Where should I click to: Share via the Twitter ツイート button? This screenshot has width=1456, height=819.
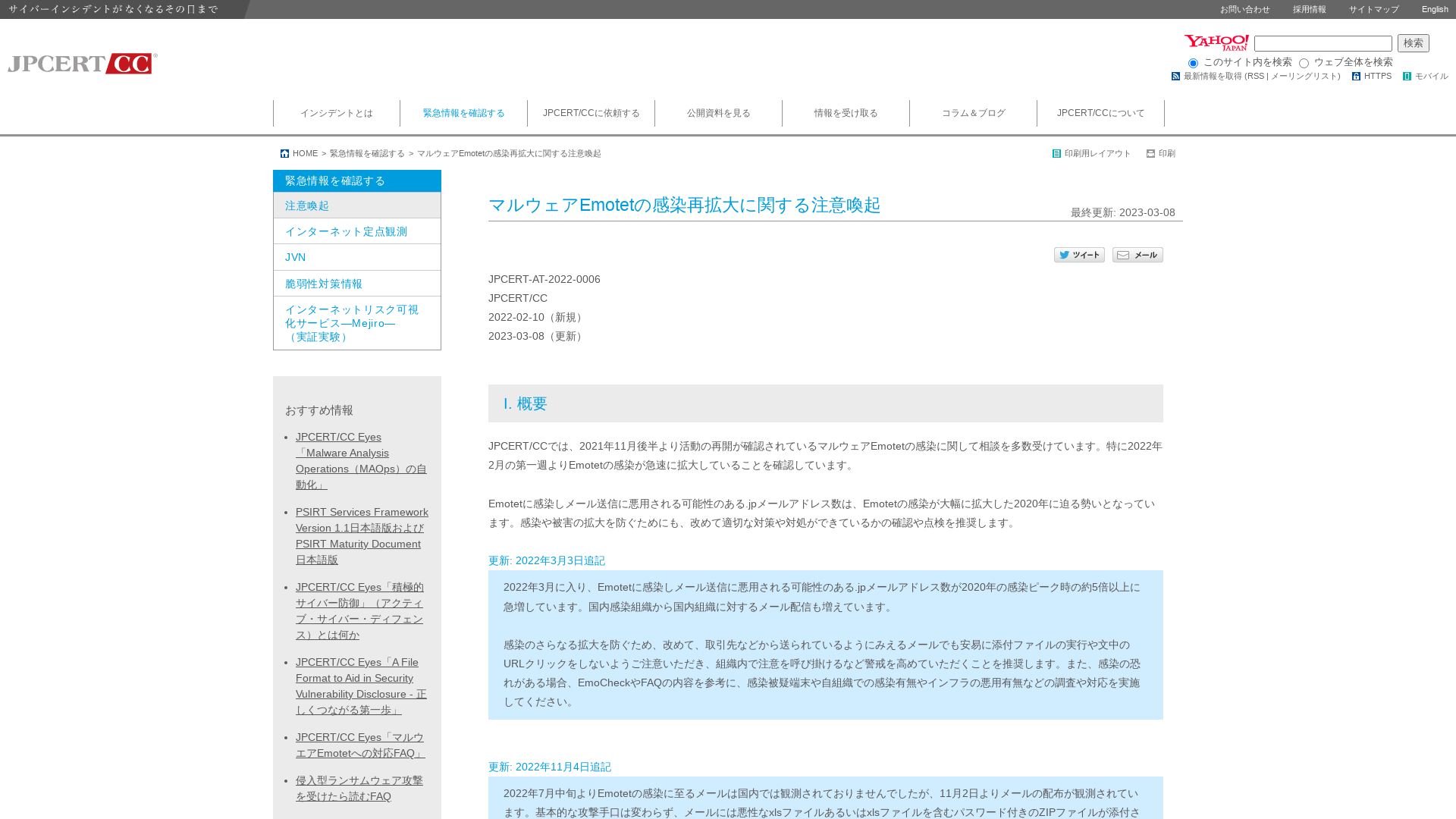click(x=1079, y=255)
